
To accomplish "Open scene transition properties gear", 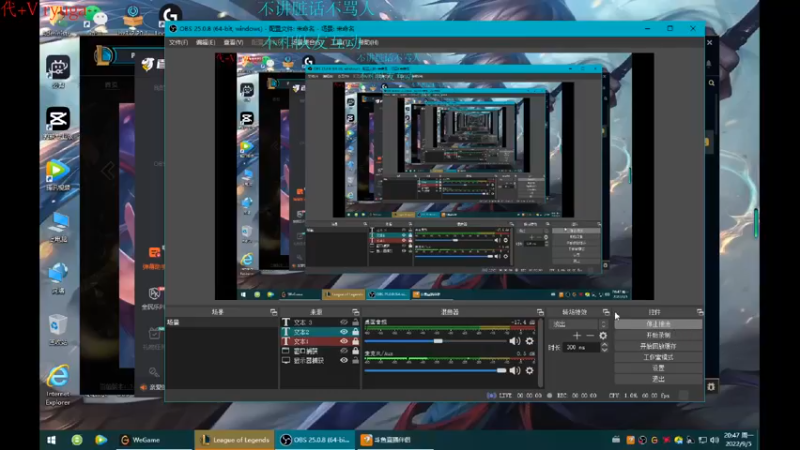I will (603, 336).
